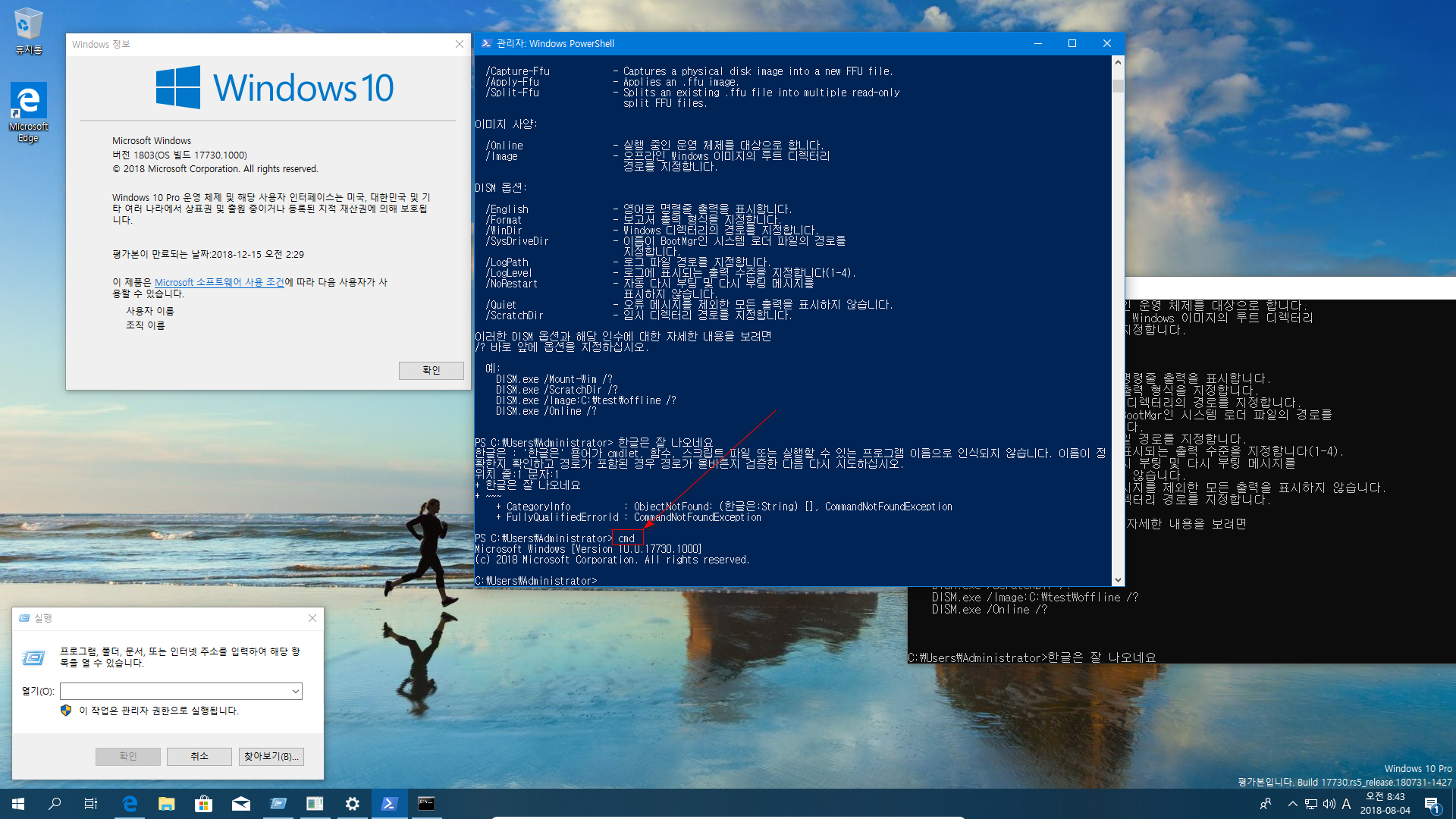
Task: Open Task View on the taskbar
Action: tap(91, 804)
